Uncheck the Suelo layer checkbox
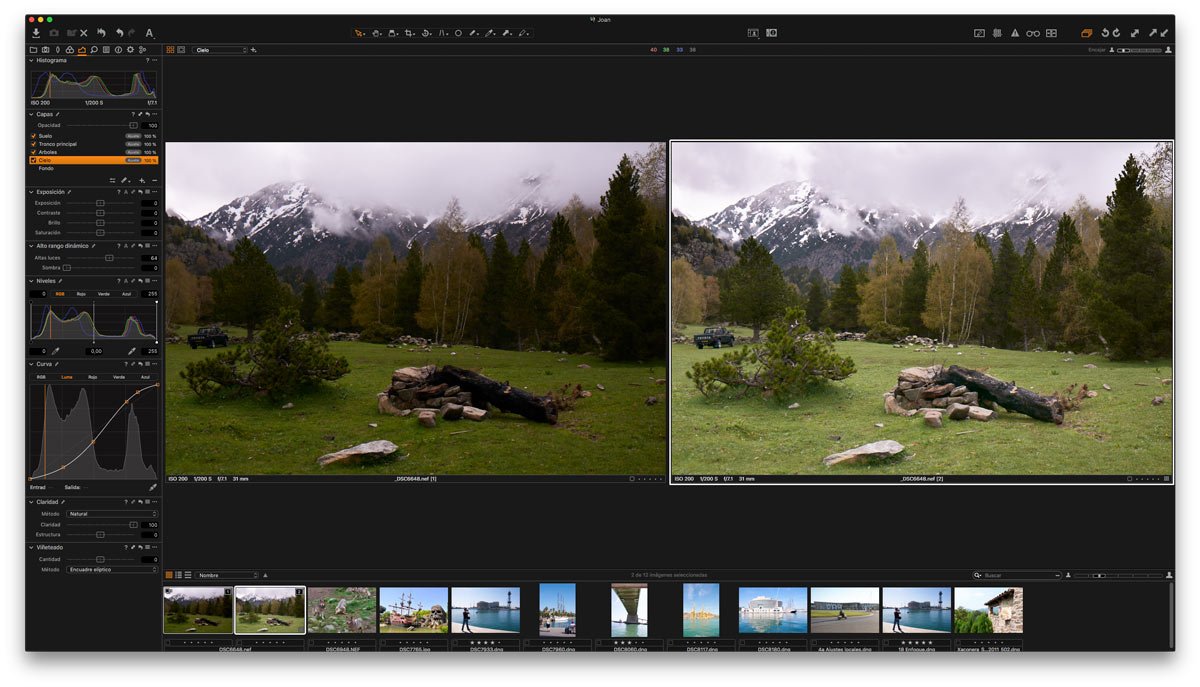The image size is (1200, 687). (34, 136)
